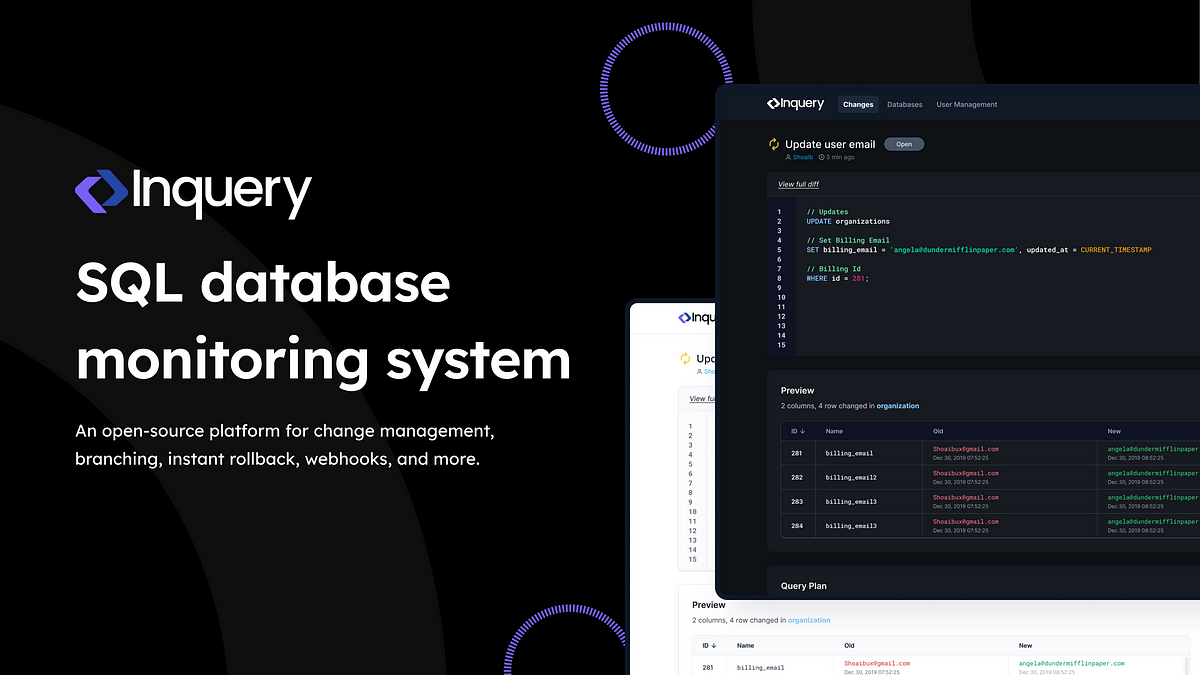
Task: Select row ID 282 in dark window table
Action: tap(797, 477)
